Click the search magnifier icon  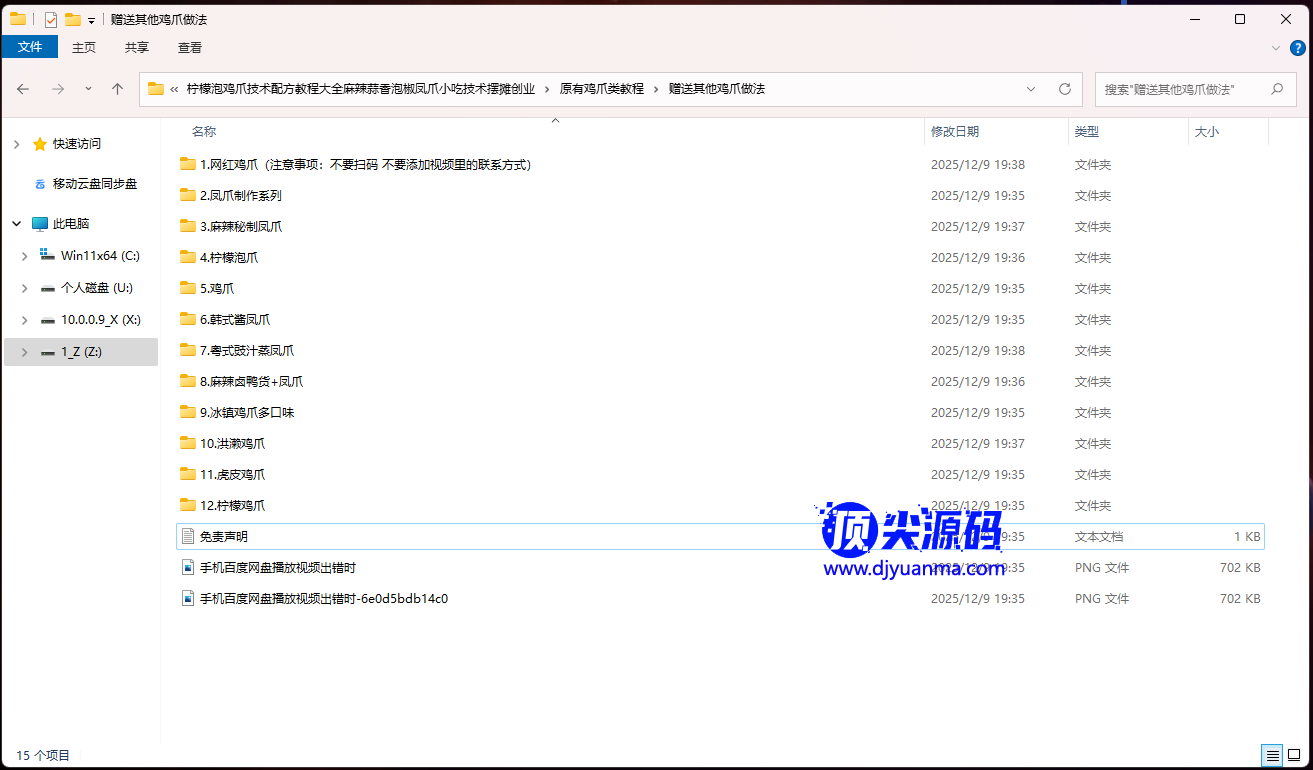tap(1277, 89)
